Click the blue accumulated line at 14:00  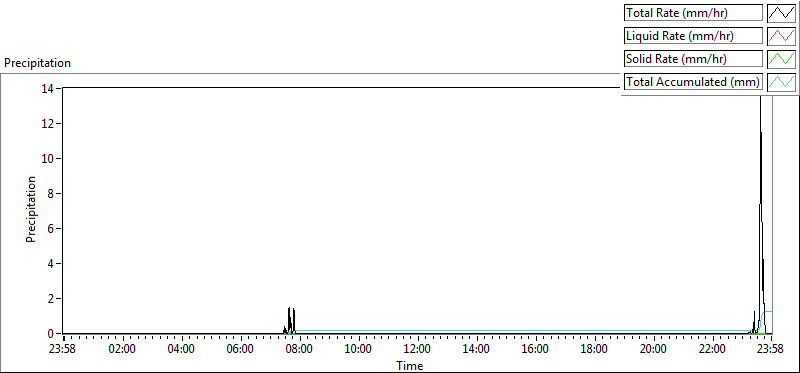477,331
